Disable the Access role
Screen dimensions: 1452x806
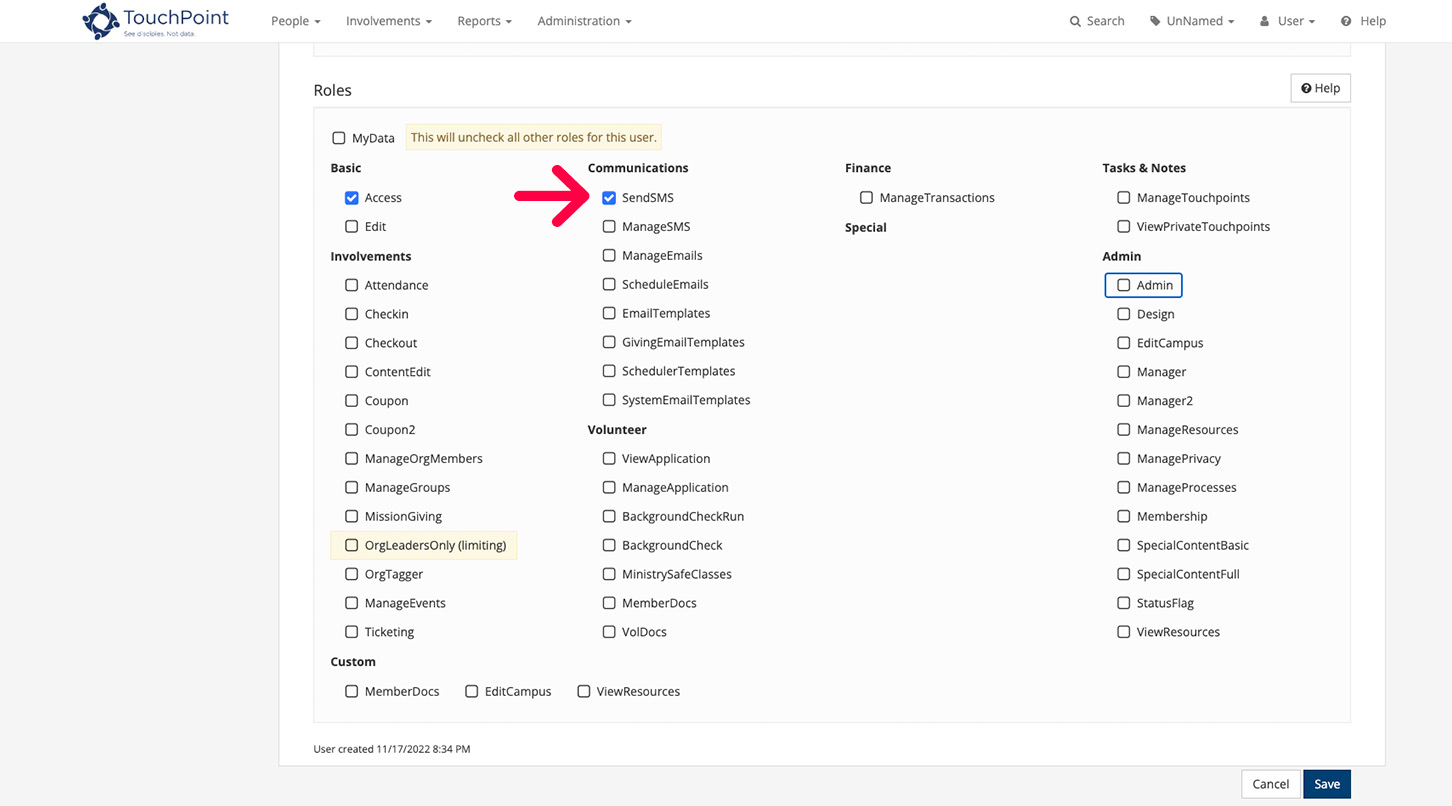click(352, 197)
